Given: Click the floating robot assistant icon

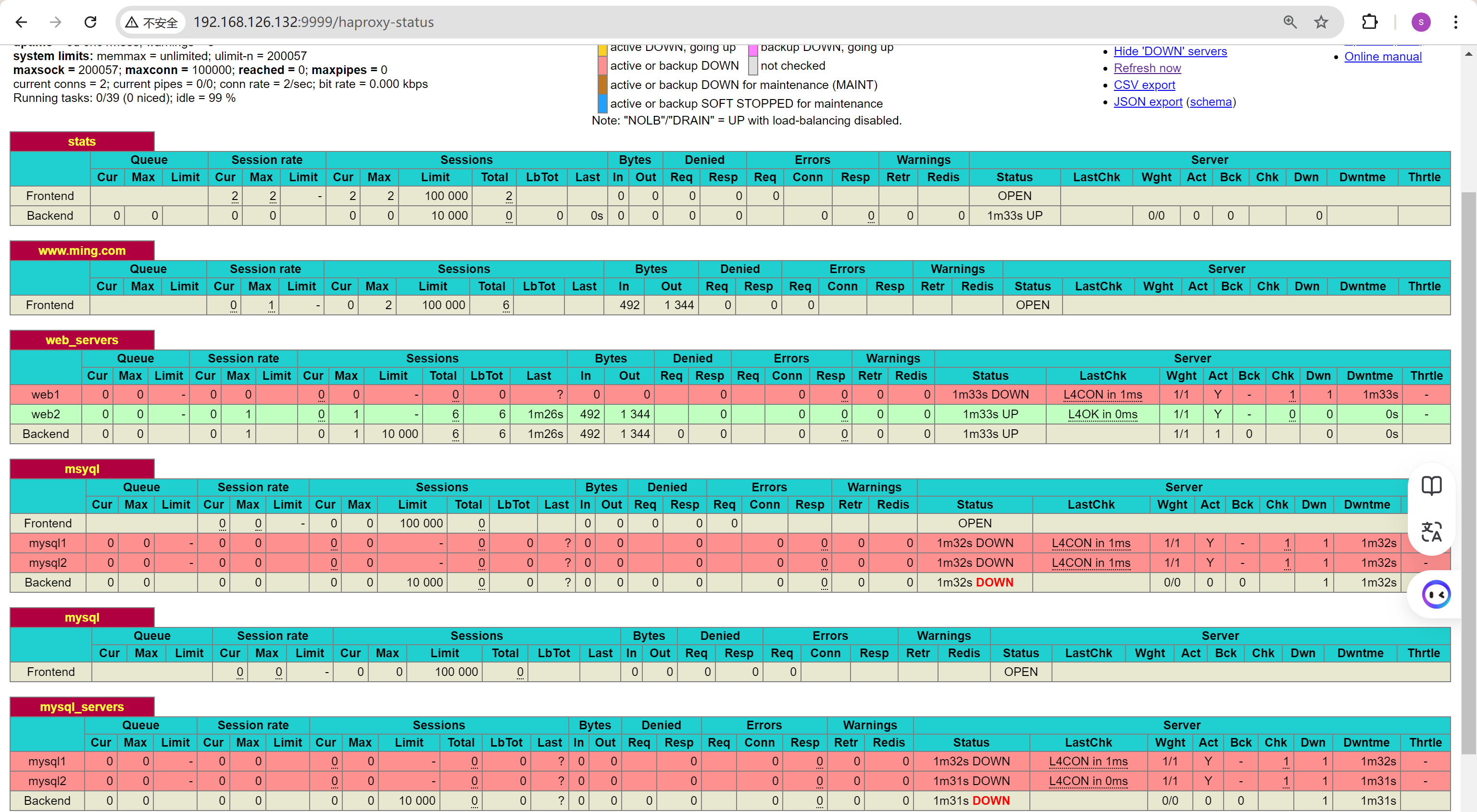Looking at the screenshot, I should 1436,594.
